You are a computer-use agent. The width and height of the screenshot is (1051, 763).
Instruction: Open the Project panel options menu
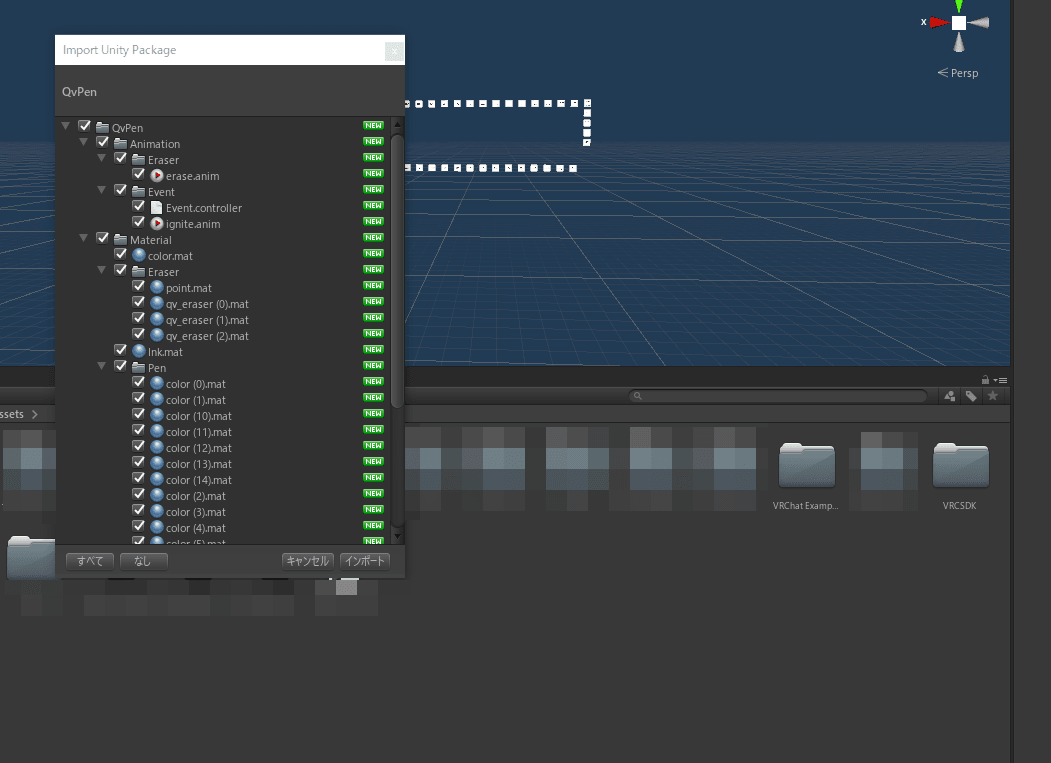1001,380
